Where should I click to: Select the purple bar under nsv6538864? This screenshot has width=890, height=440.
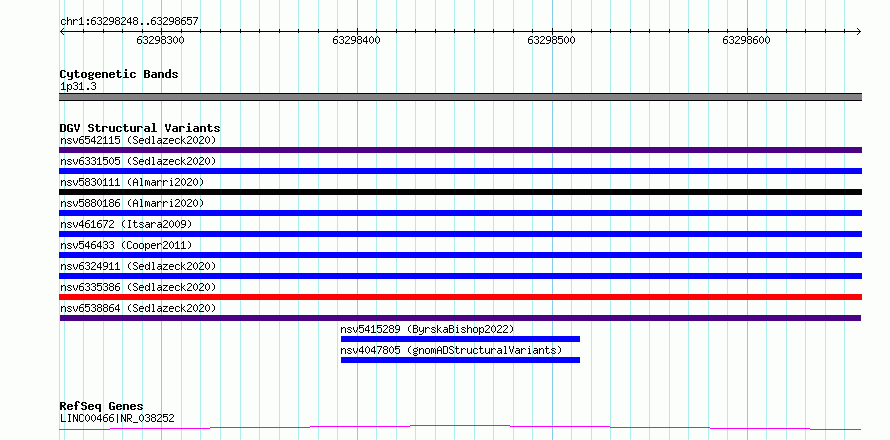[460, 318]
